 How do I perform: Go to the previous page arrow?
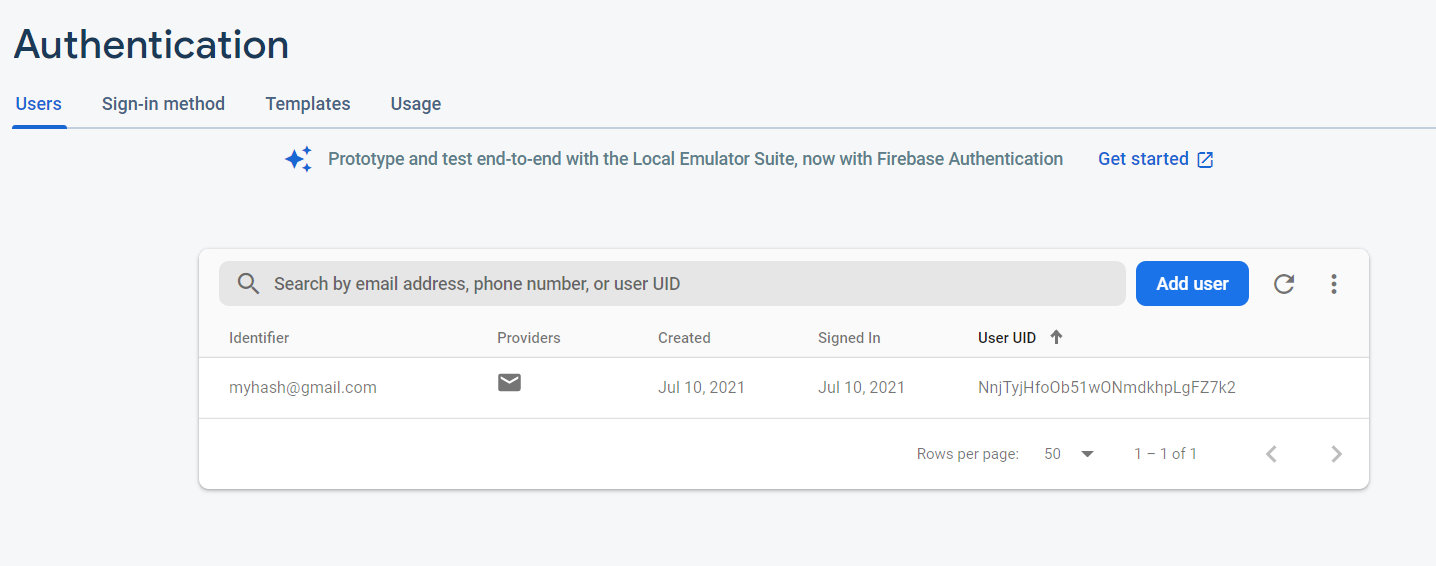pos(1272,454)
